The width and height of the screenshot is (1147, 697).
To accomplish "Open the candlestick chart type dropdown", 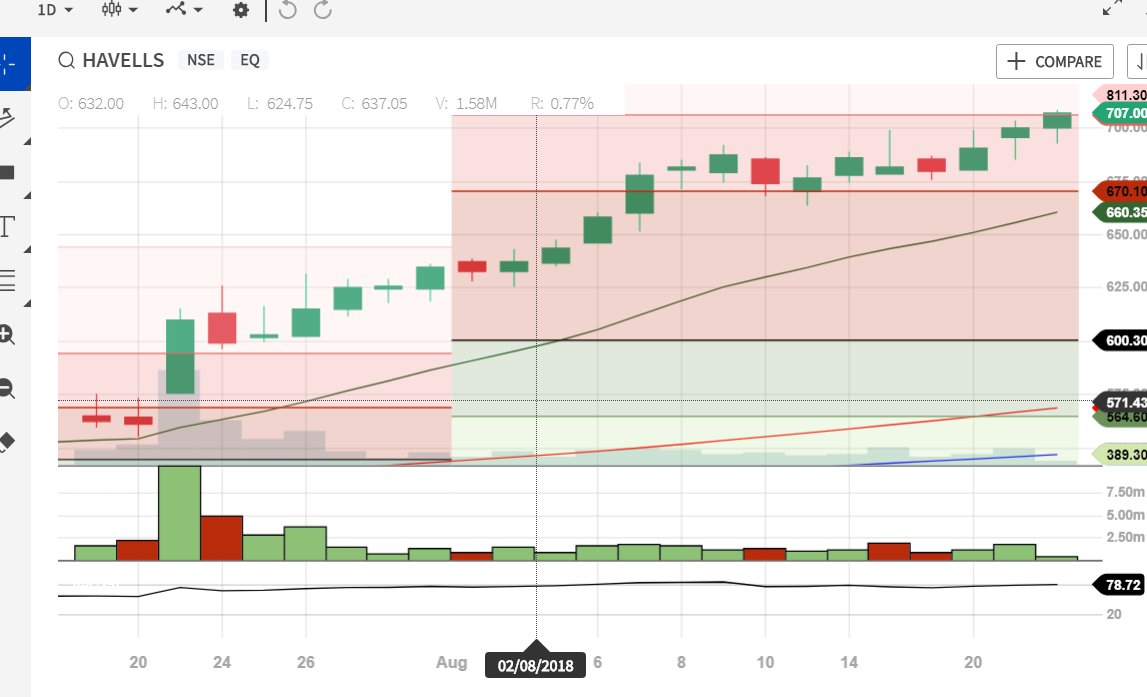I will coord(119,10).
